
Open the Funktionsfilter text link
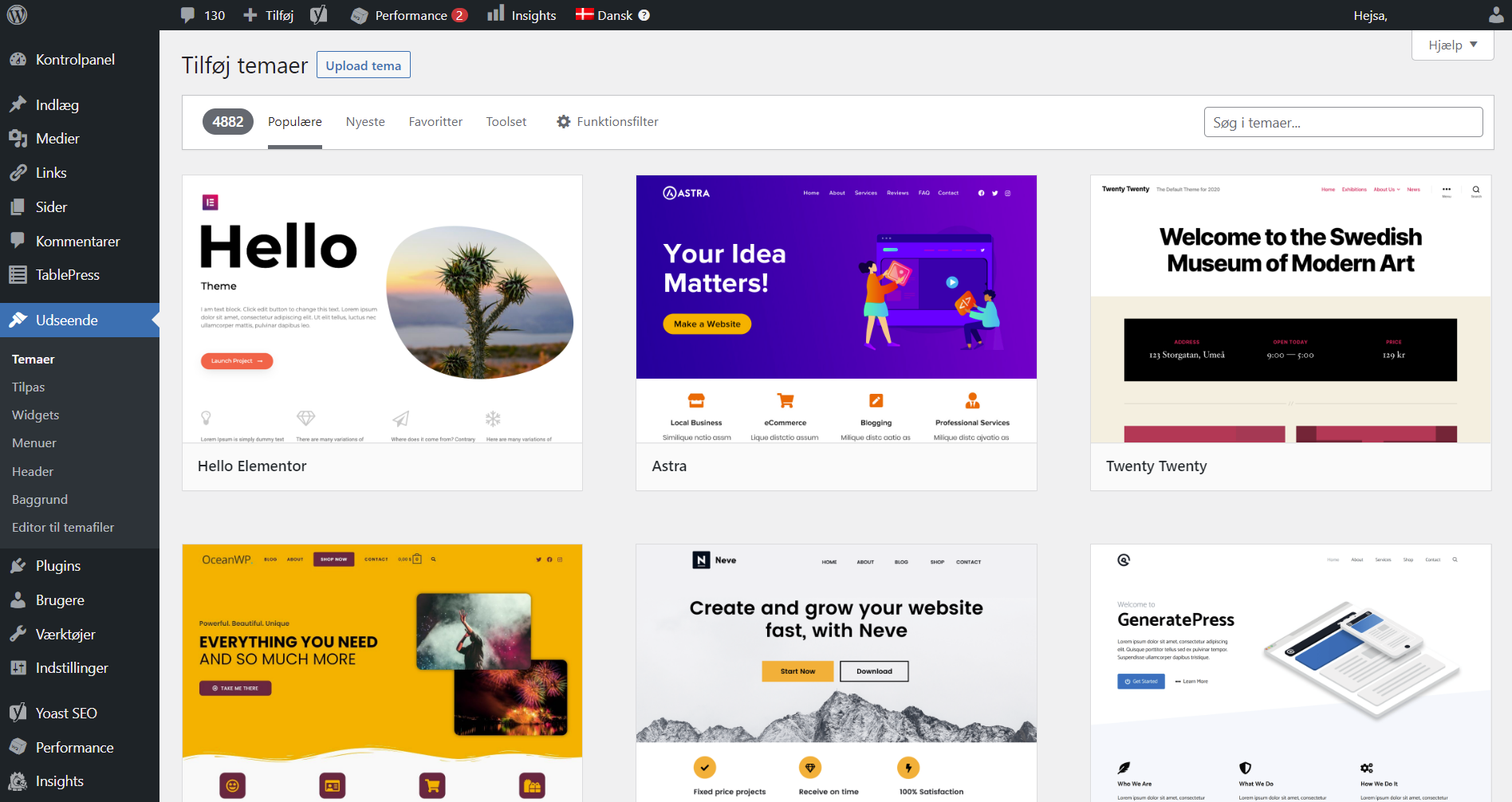coord(618,122)
